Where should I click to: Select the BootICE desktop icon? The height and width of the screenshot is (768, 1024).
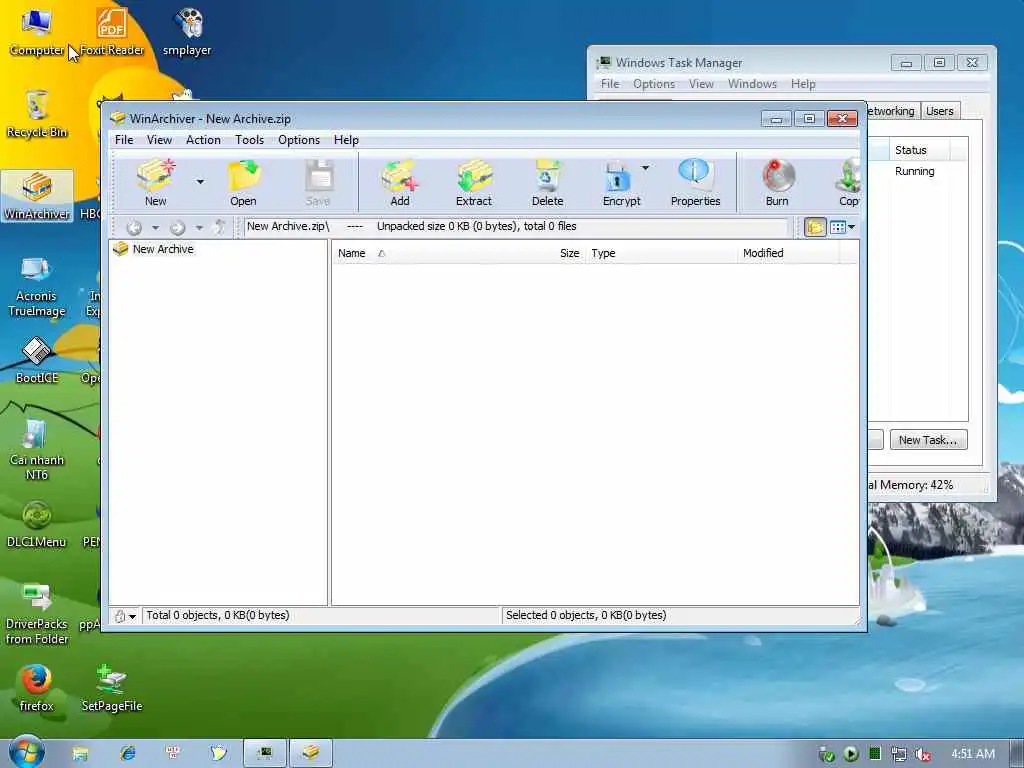37,360
